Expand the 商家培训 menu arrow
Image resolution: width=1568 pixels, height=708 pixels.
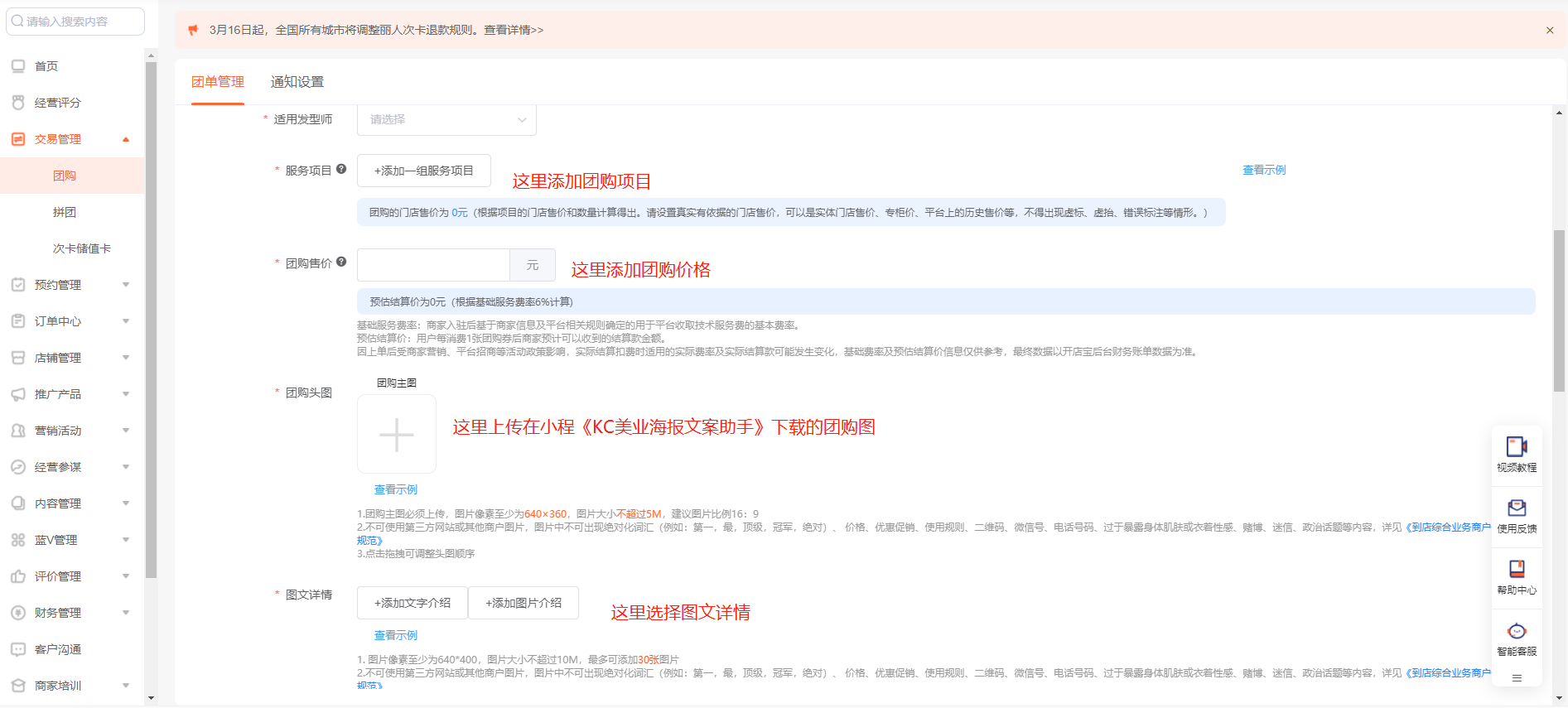[126, 686]
